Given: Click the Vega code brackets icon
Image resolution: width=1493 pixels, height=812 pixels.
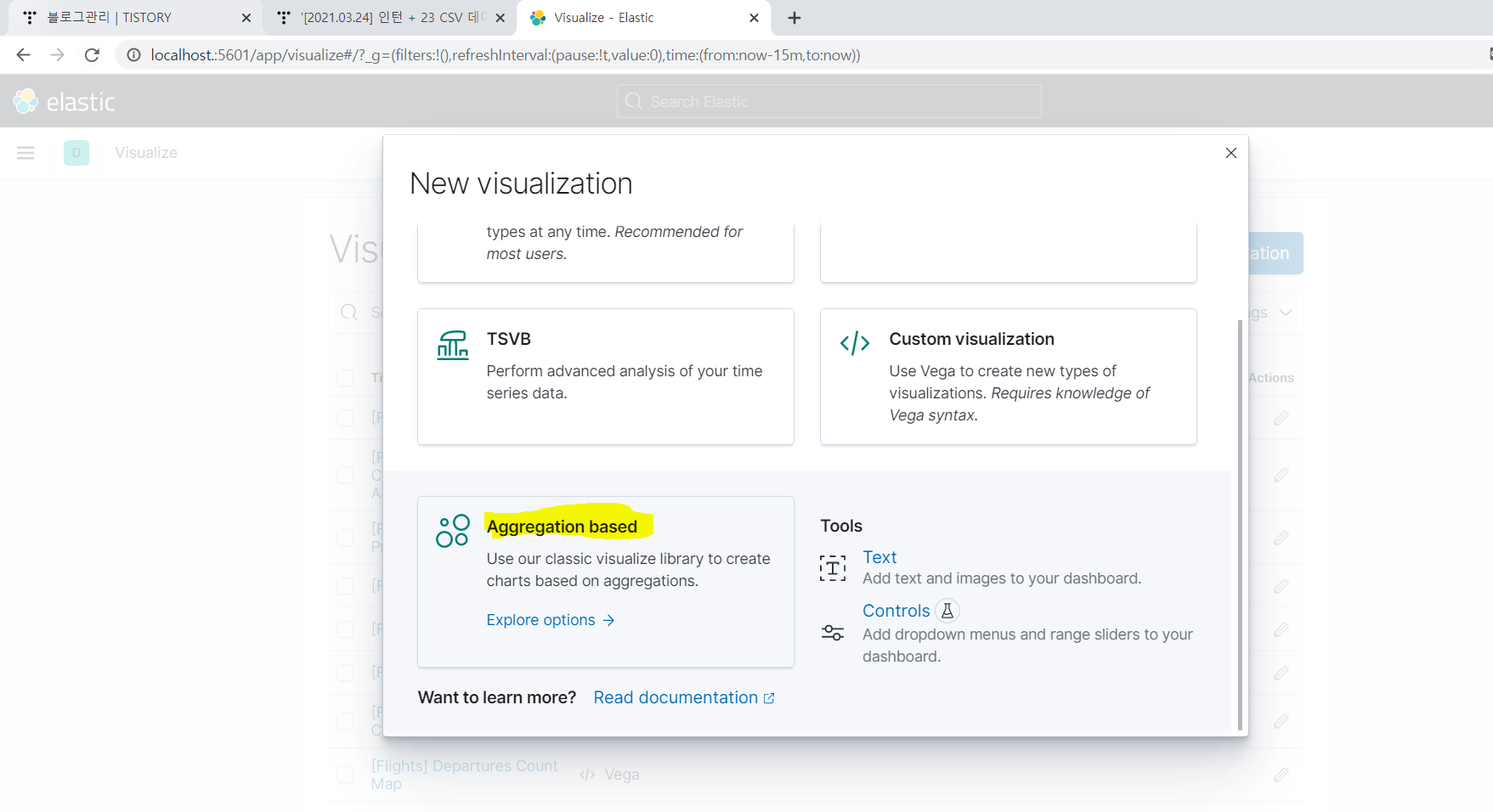Looking at the screenshot, I should (855, 343).
